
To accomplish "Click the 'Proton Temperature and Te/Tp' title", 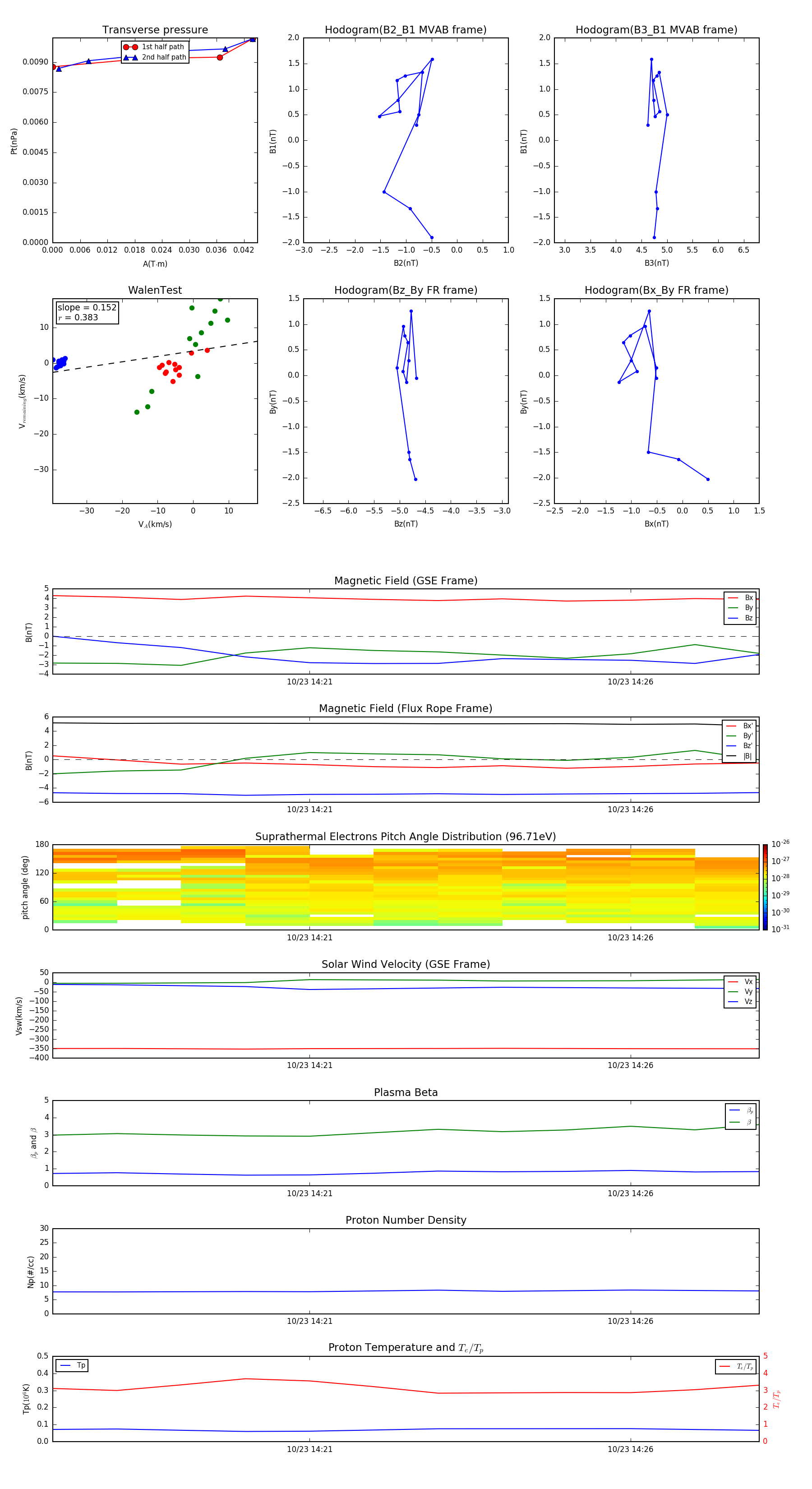I will 406,1348.
